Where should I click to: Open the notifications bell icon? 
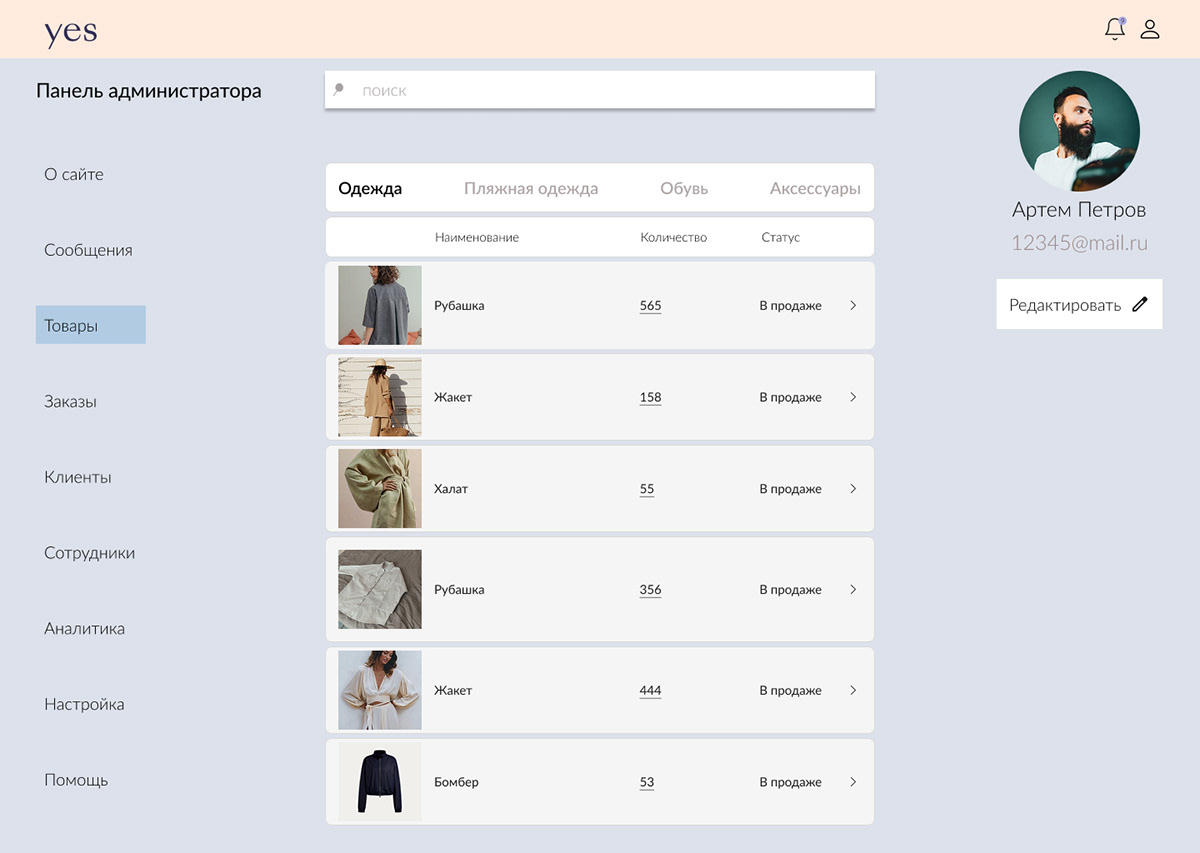pos(1114,29)
